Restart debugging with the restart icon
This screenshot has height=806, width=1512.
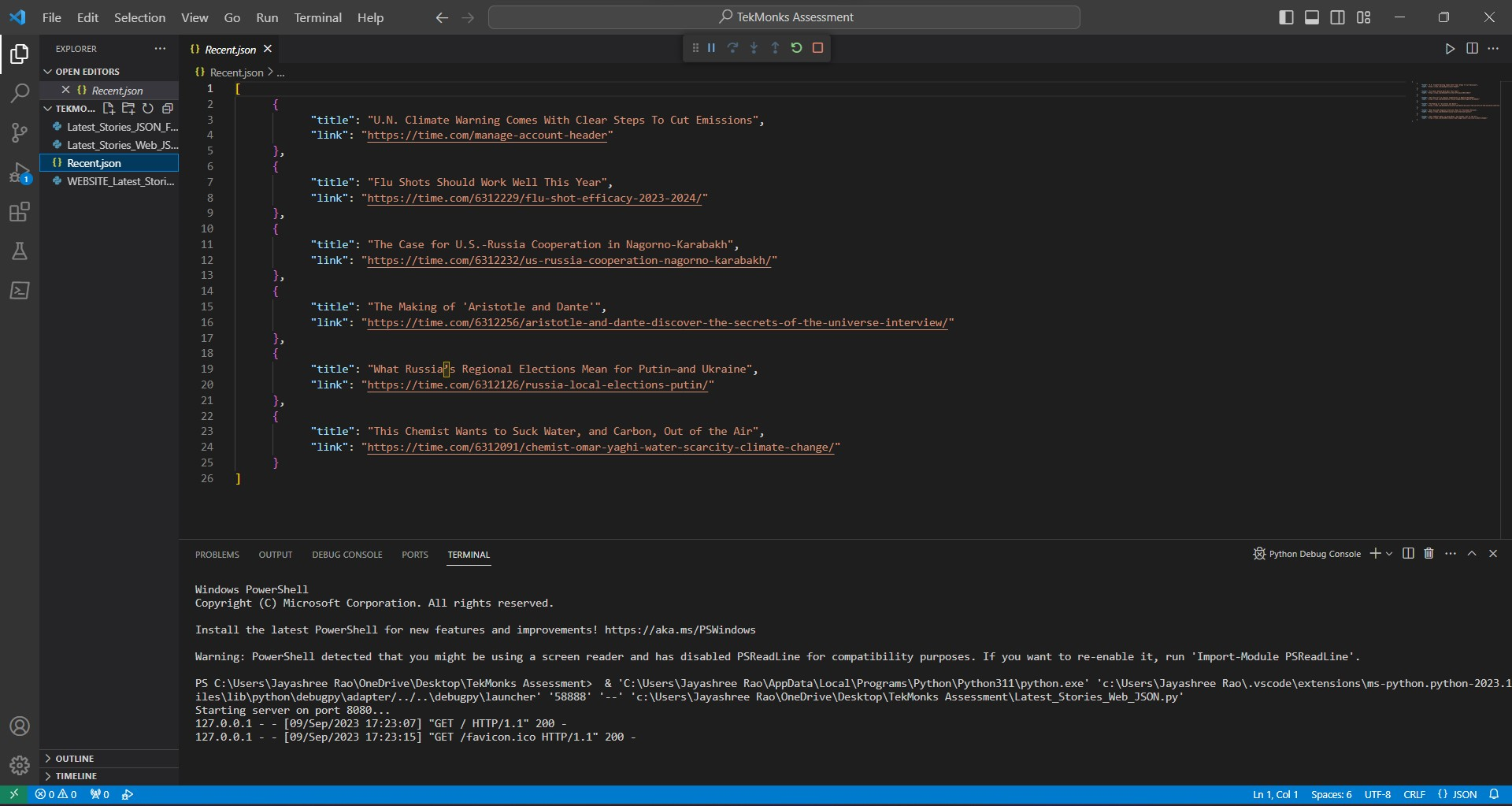pyautogui.click(x=797, y=48)
